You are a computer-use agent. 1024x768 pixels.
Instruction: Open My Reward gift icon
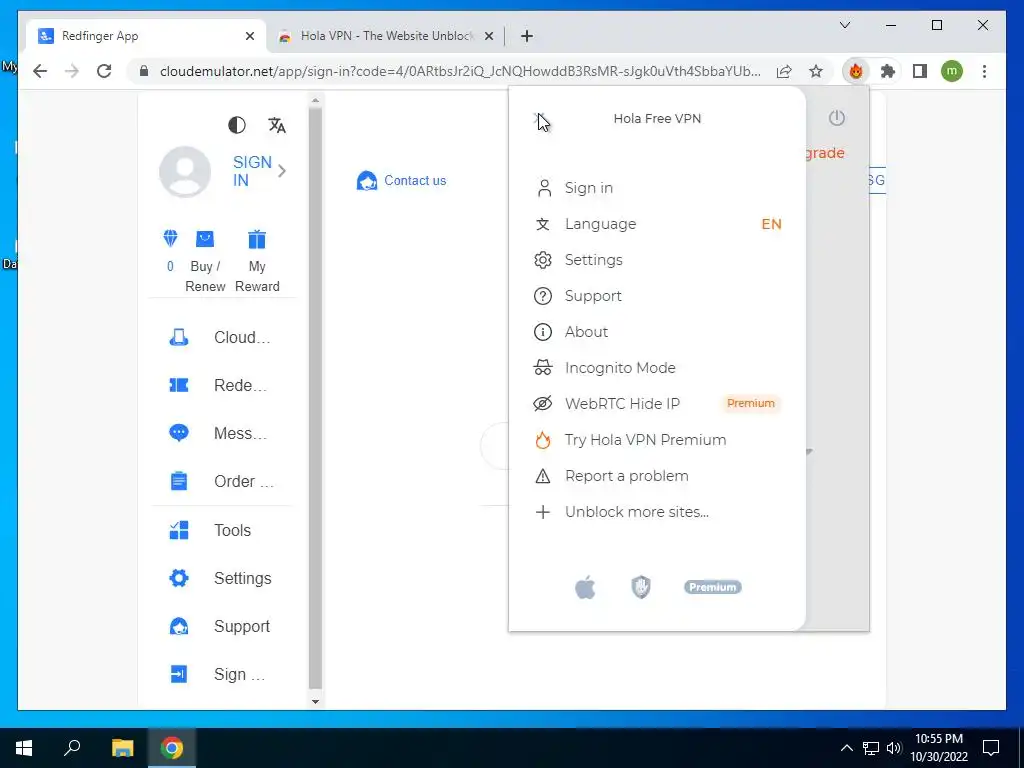(x=257, y=239)
